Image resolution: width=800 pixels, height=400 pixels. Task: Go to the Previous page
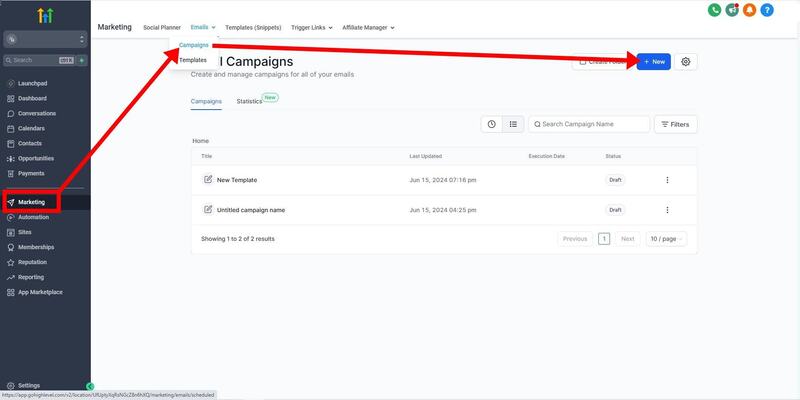click(575, 239)
